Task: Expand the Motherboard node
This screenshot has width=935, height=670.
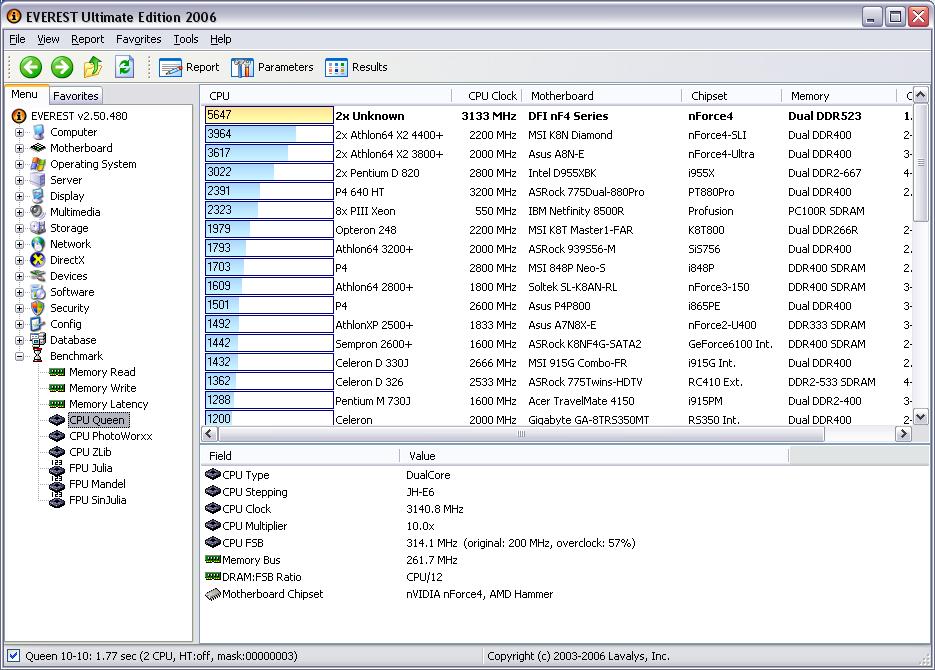Action: (x=20, y=148)
